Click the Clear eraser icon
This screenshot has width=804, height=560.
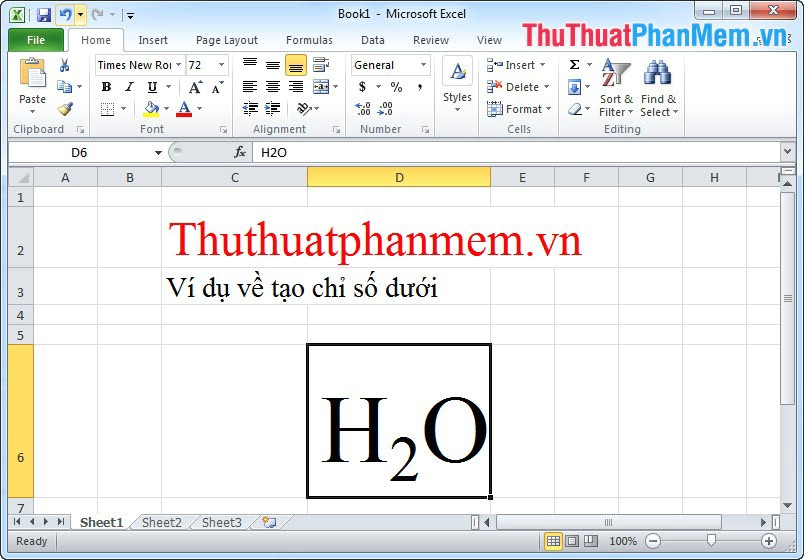575,109
